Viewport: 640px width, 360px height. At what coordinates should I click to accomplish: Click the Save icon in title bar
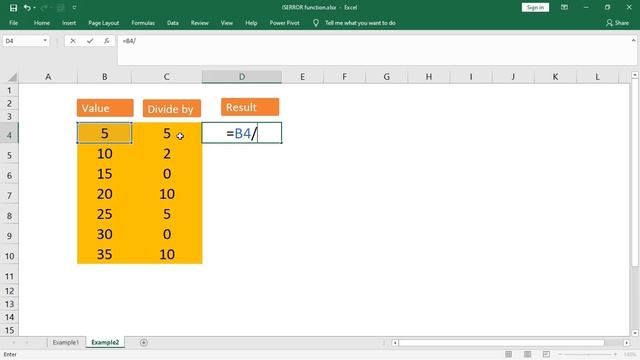click(x=13, y=7)
